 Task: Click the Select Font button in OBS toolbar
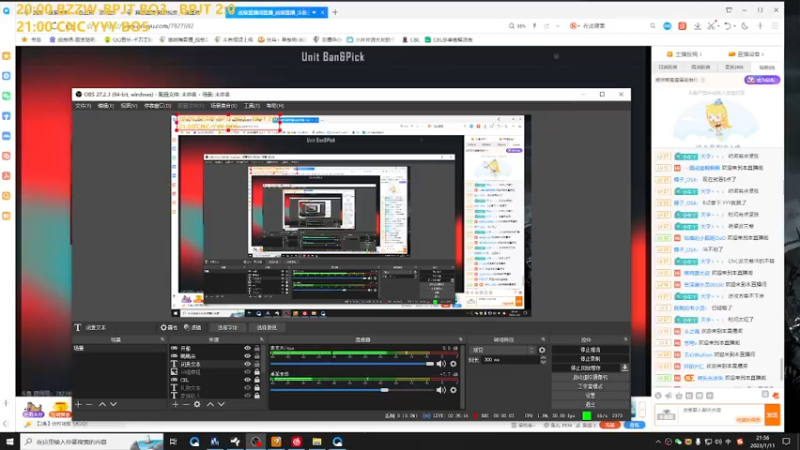[x=228, y=328]
